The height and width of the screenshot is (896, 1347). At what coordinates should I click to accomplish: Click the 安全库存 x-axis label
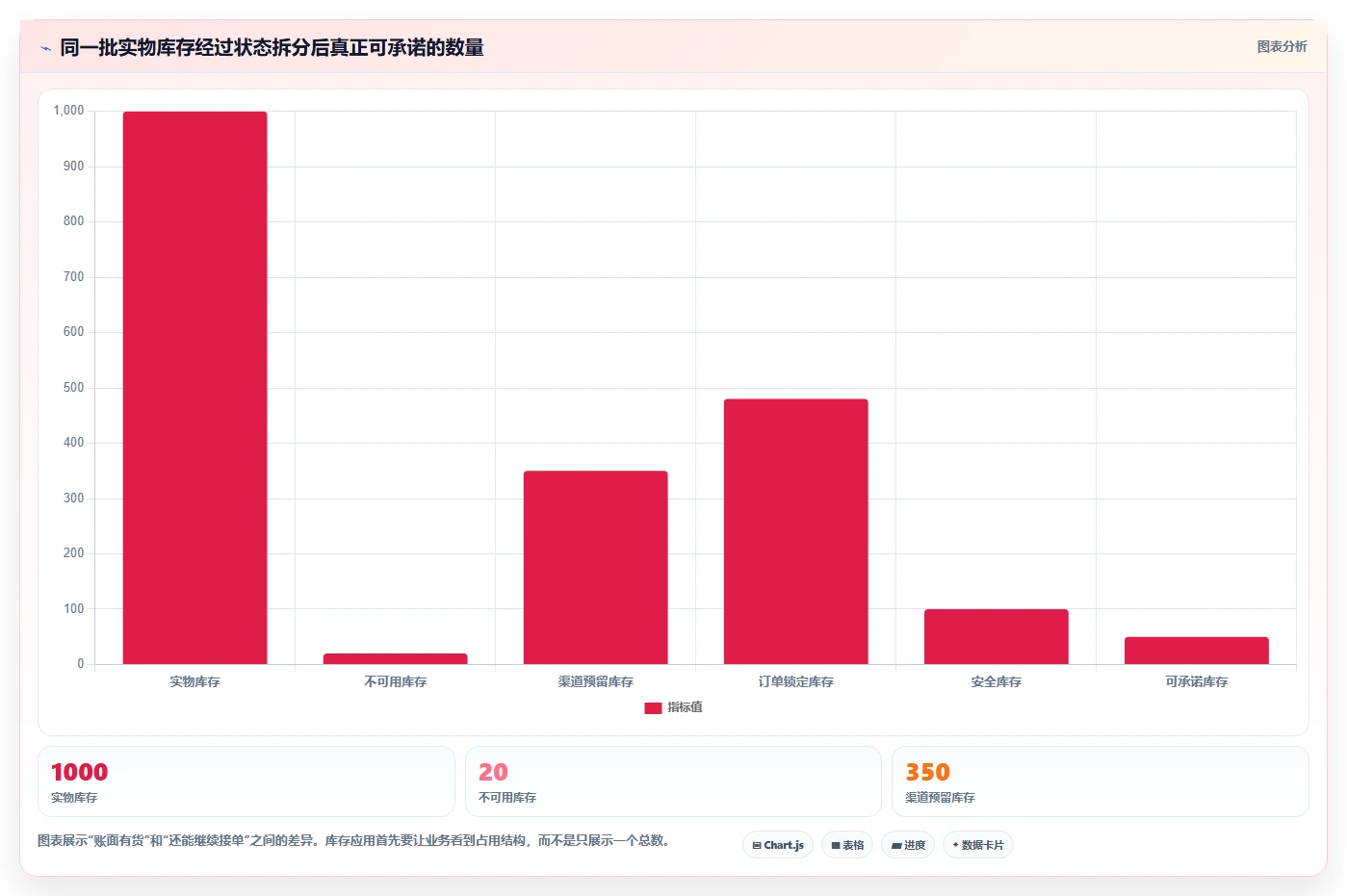click(996, 681)
